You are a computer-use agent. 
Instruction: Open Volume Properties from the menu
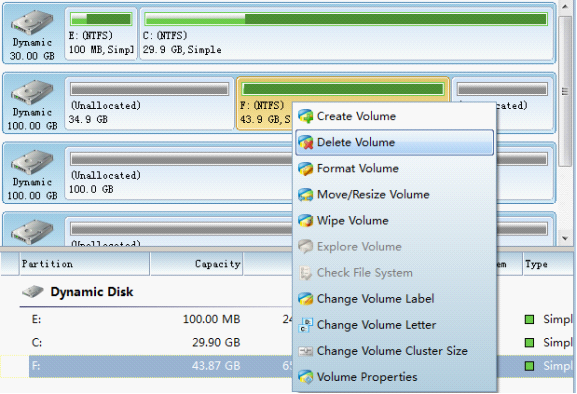(394, 377)
